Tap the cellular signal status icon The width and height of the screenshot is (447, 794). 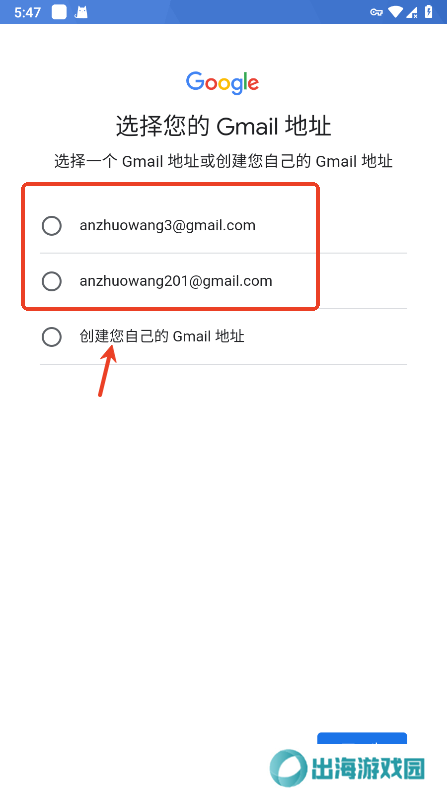click(412, 12)
